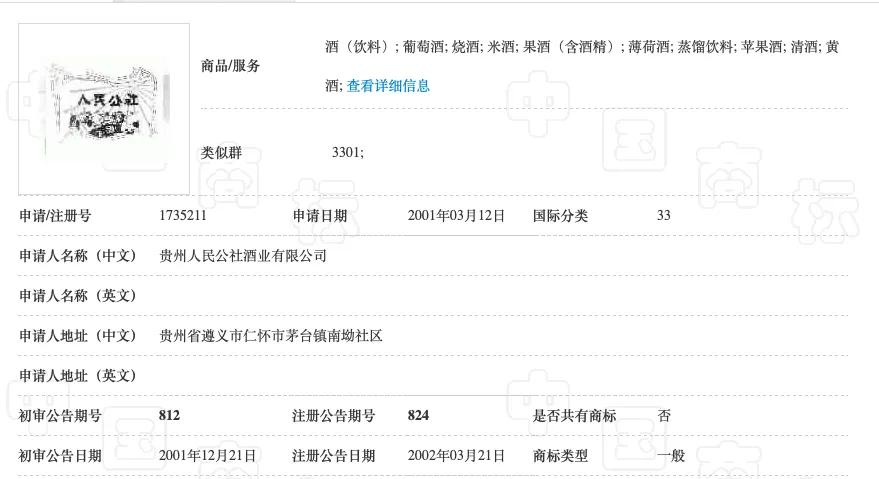Click the 商标类型 label
Screen dimensions: 879x479
(560, 455)
